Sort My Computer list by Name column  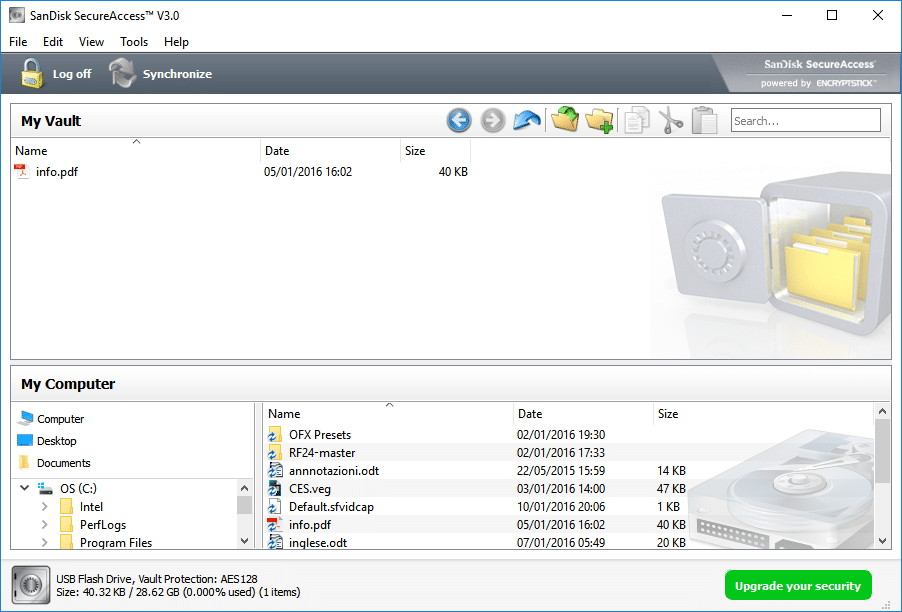click(x=389, y=414)
